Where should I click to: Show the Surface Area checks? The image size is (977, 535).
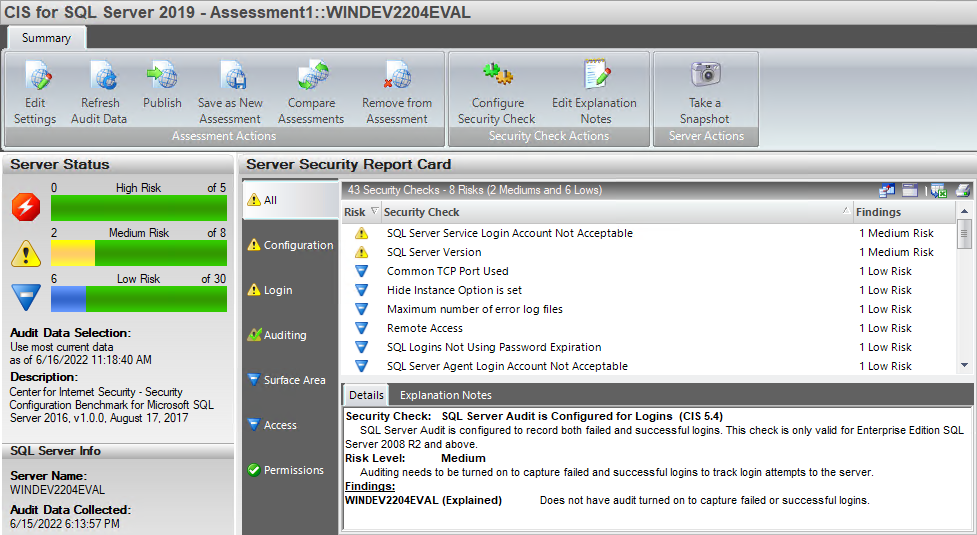[294, 380]
